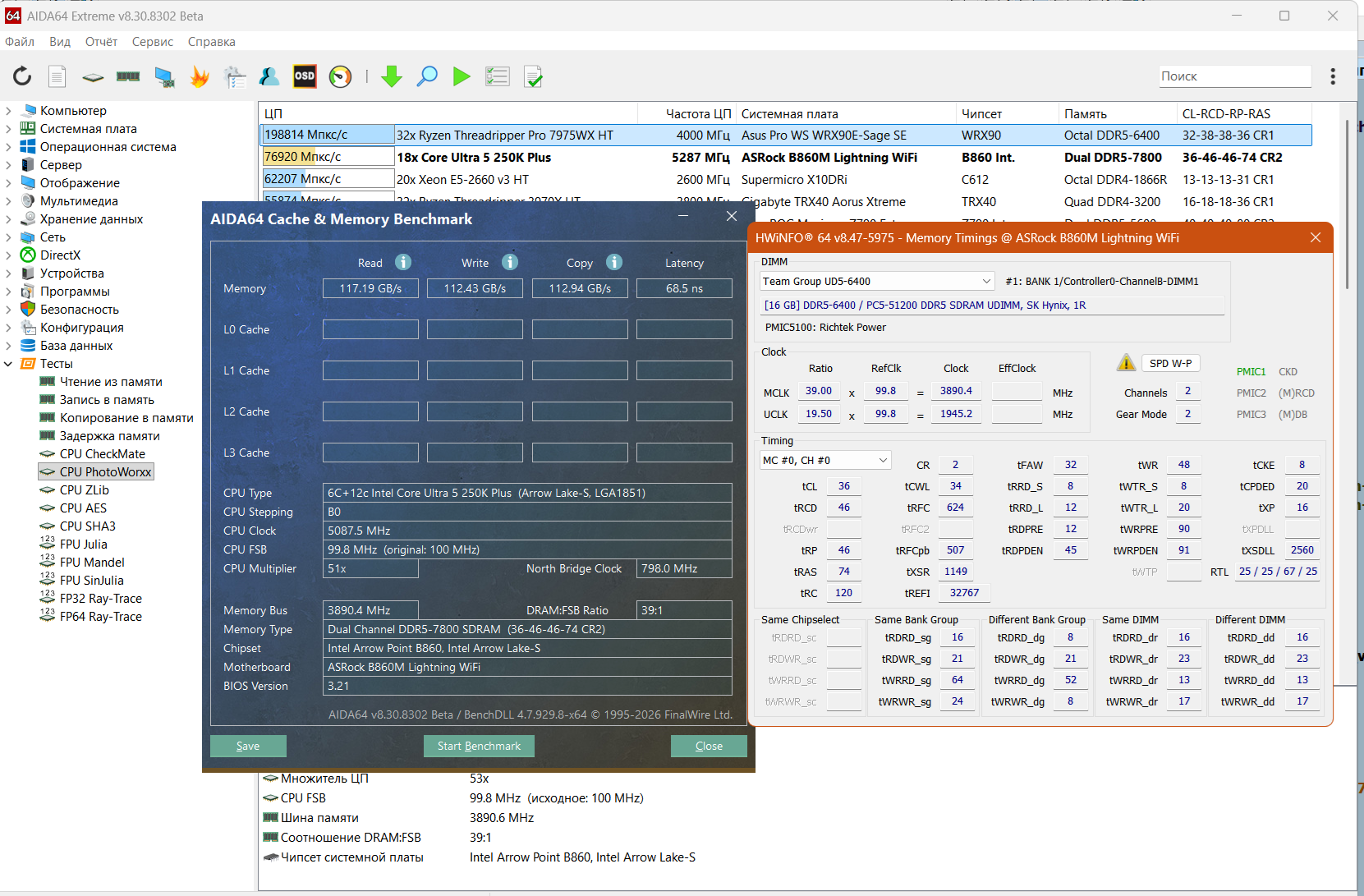The width and height of the screenshot is (1364, 896).
Task: Click Save in the benchmark dialog
Action: tap(248, 746)
